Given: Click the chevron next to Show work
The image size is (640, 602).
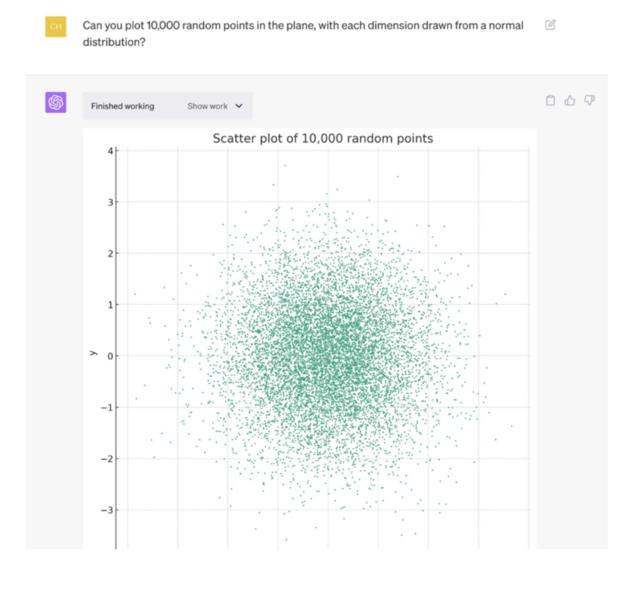Looking at the screenshot, I should [239, 106].
